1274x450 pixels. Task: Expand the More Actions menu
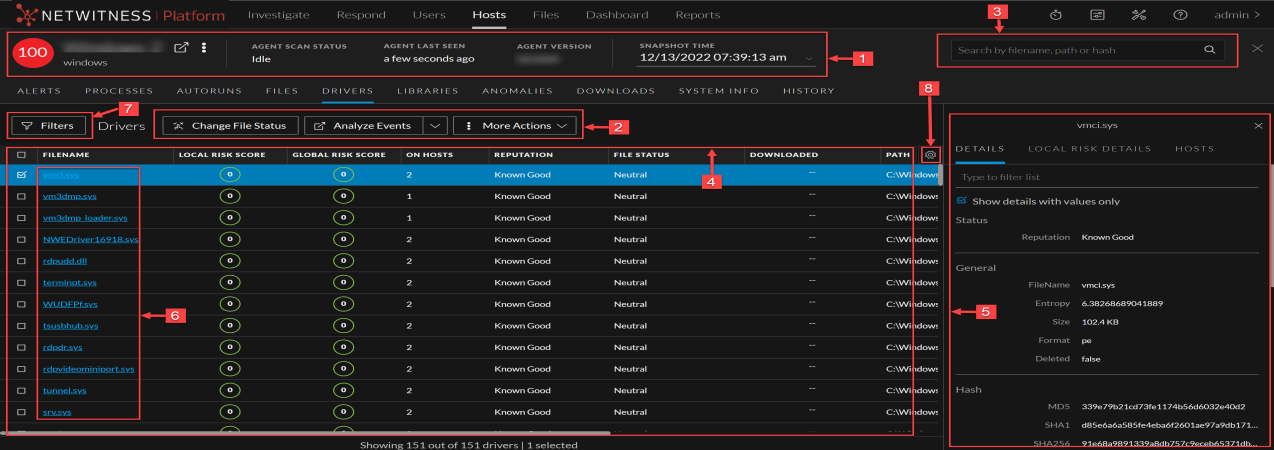click(x=515, y=126)
